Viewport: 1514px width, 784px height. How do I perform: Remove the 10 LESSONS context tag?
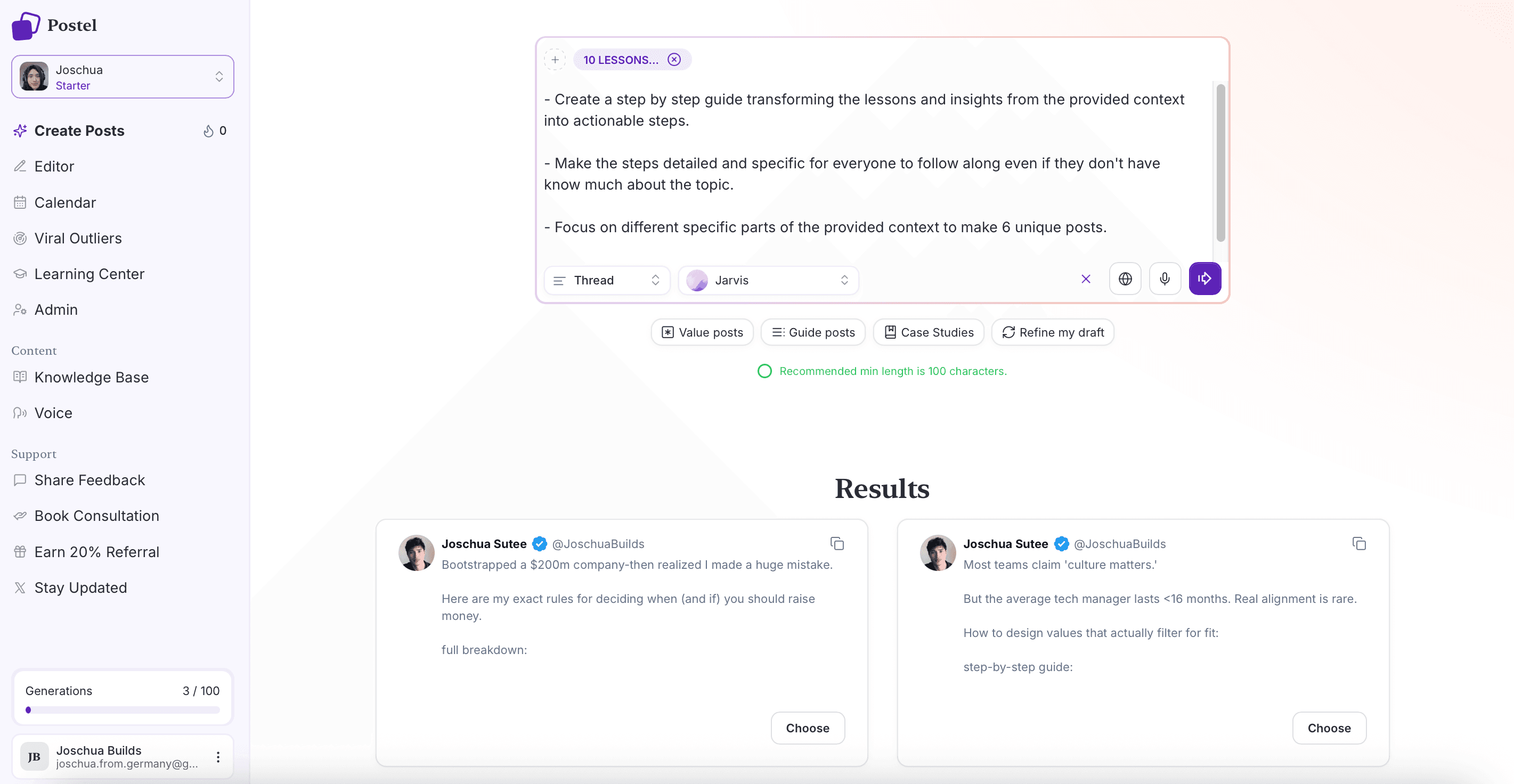coord(674,60)
